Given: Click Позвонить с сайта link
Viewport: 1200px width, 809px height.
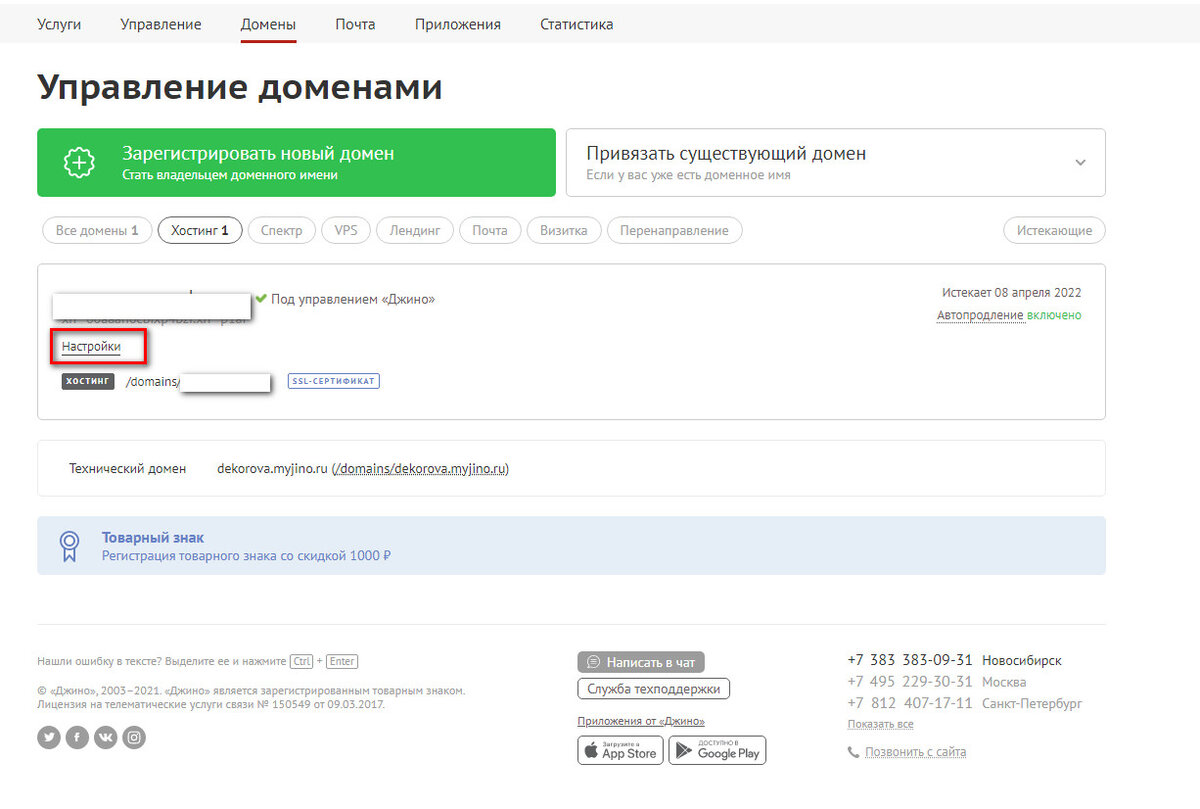Looking at the screenshot, I should click(915, 752).
